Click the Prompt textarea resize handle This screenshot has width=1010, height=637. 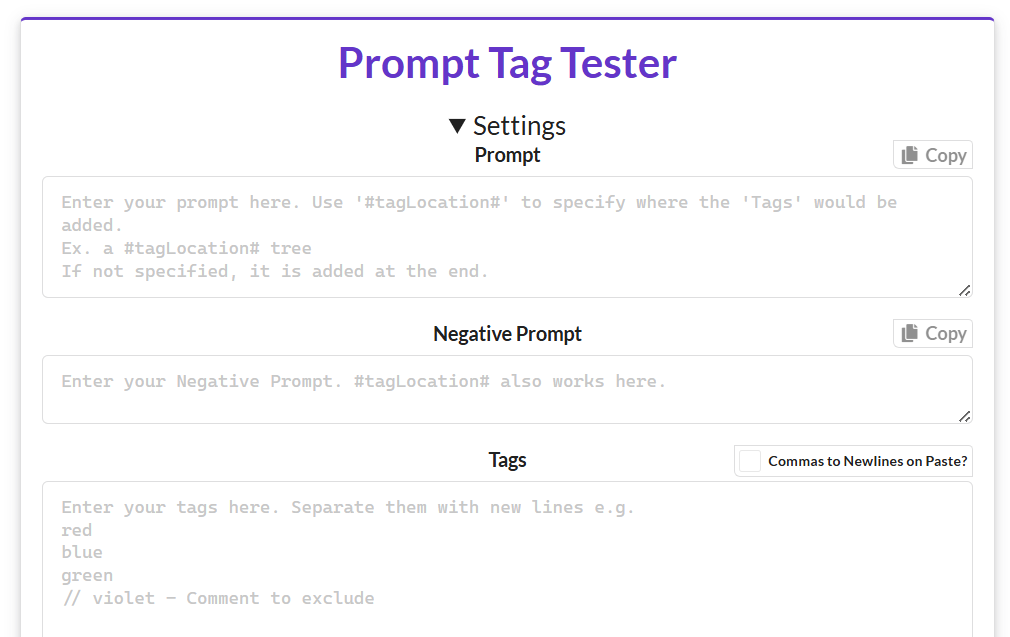click(x=964, y=290)
